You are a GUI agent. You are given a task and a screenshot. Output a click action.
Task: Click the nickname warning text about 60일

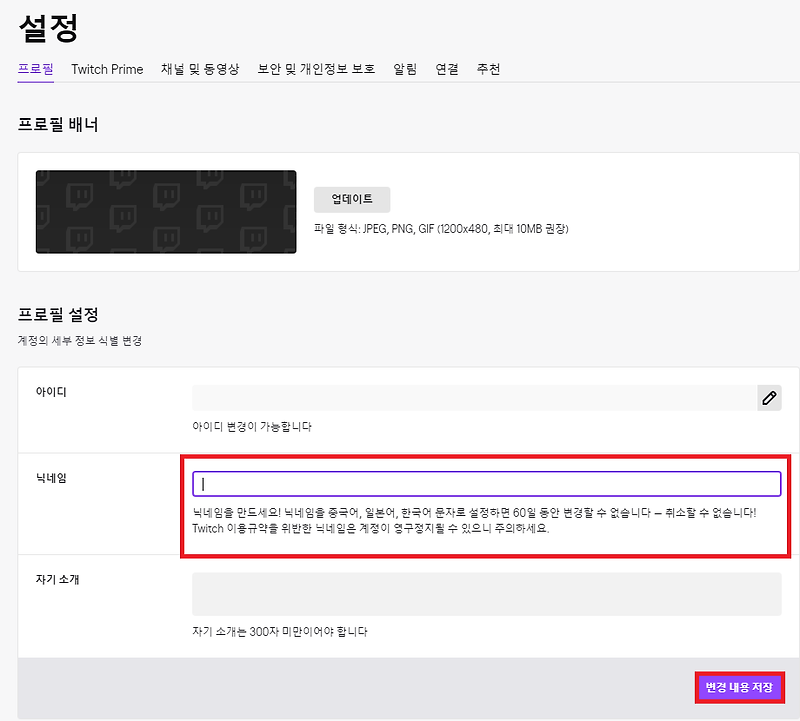[474, 520]
